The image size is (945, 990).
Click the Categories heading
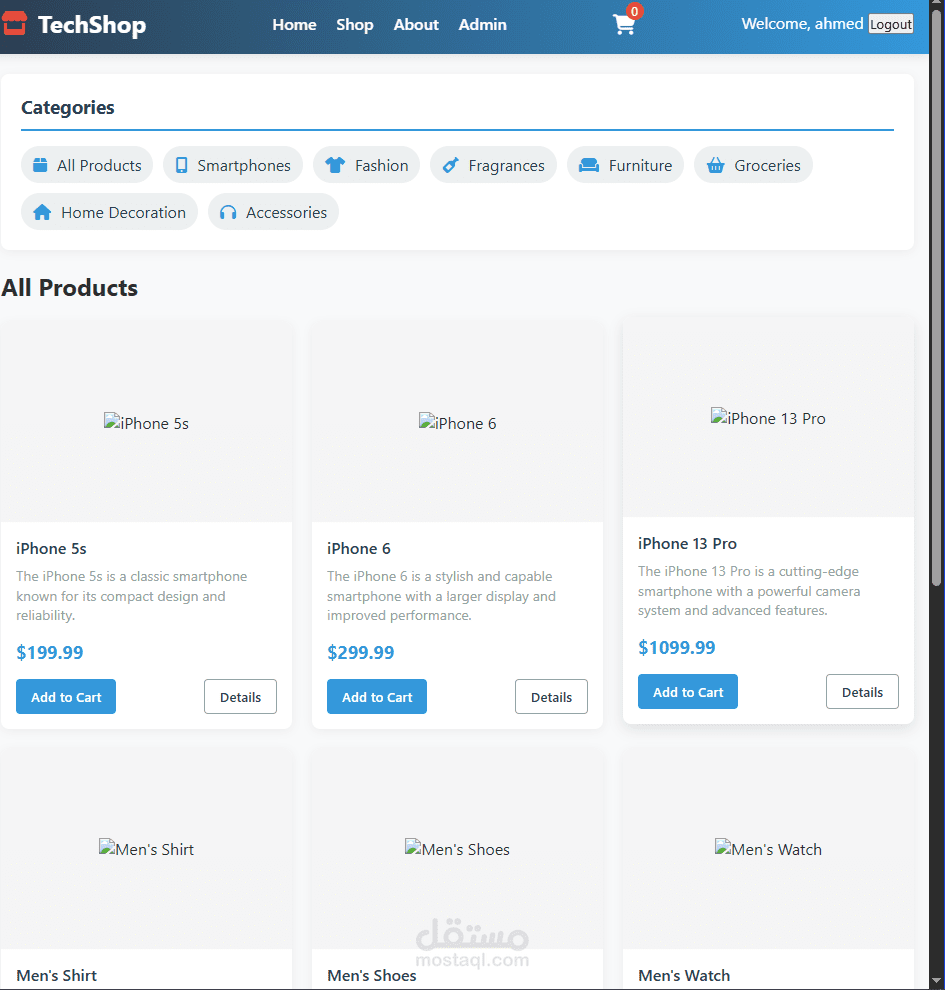click(x=68, y=107)
